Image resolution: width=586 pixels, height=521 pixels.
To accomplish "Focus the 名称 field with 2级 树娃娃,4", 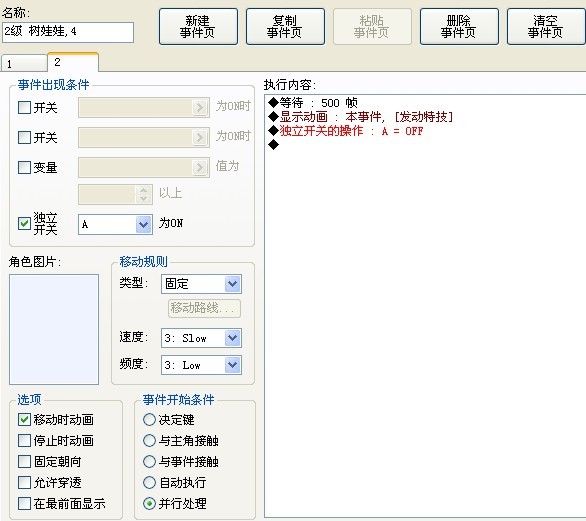I will pos(68,32).
